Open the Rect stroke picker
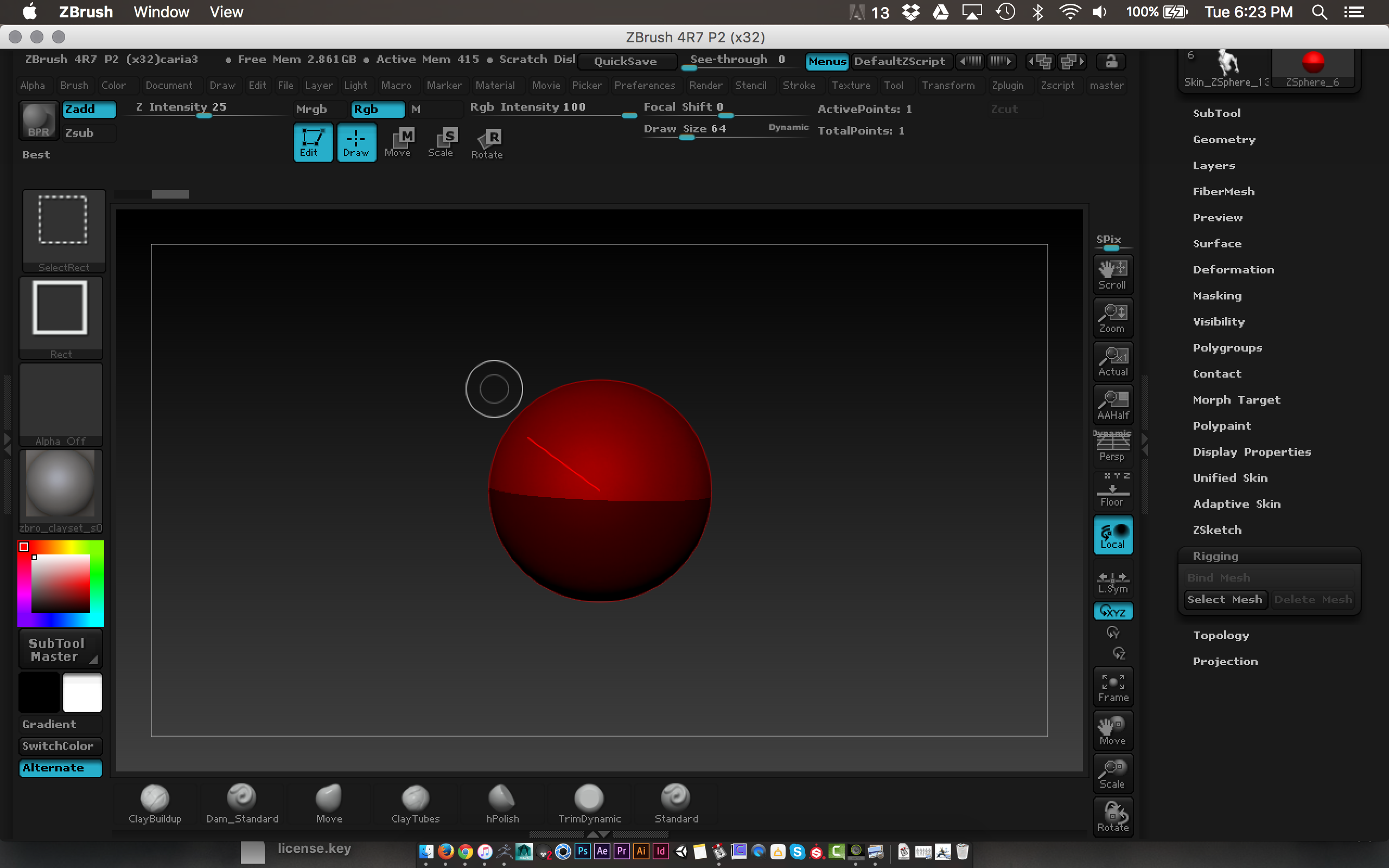The height and width of the screenshot is (868, 1389). click(x=61, y=318)
